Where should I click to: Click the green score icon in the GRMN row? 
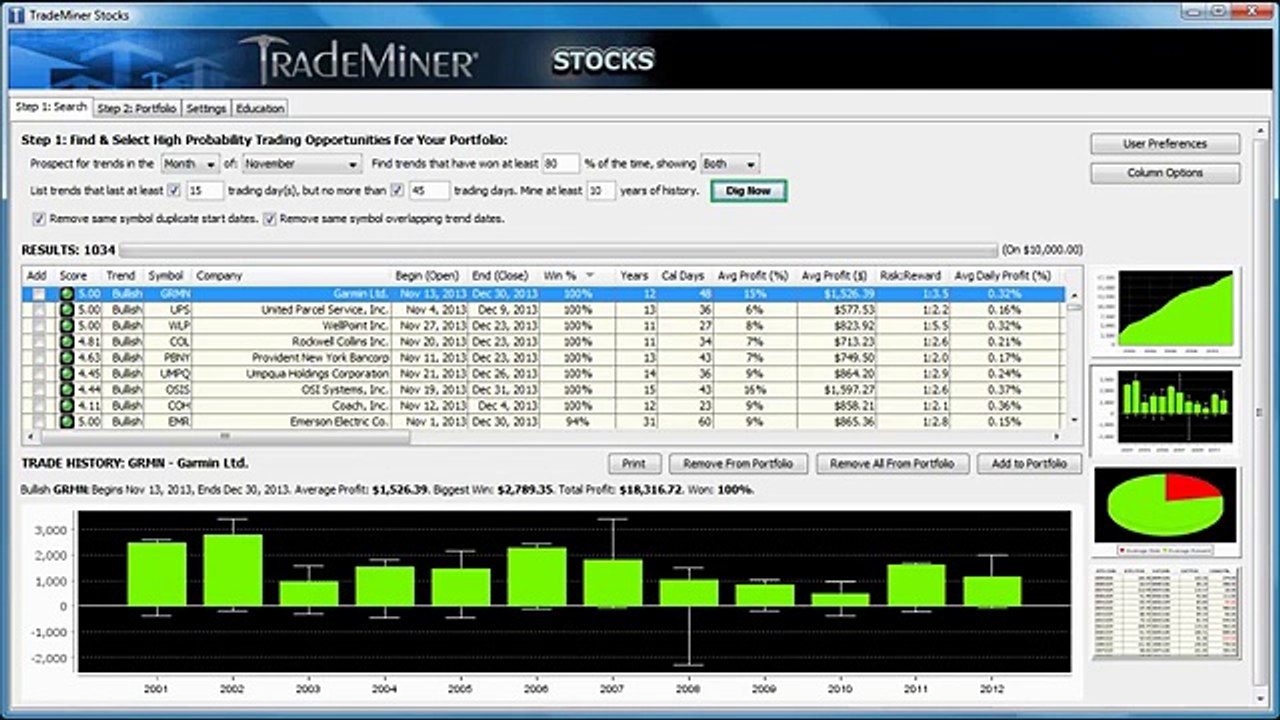coord(67,294)
